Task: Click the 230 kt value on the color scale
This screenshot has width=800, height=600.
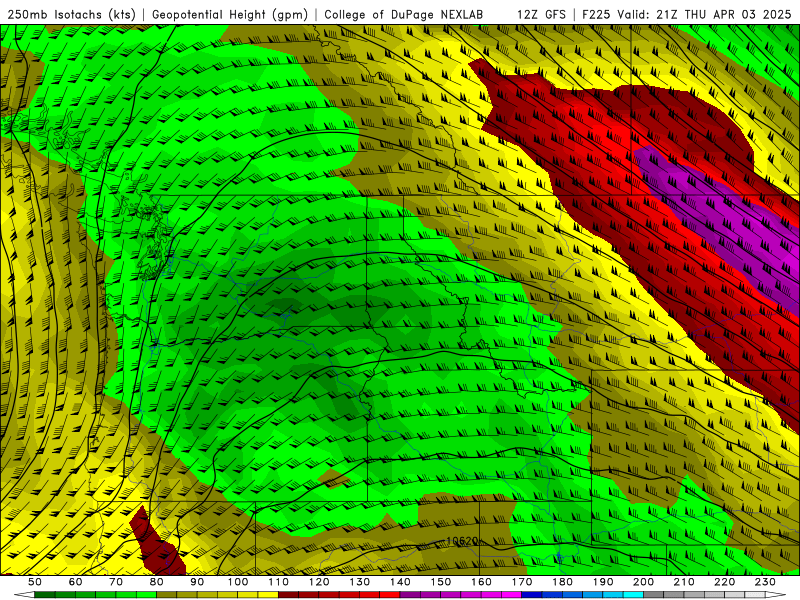Action: tap(766, 582)
